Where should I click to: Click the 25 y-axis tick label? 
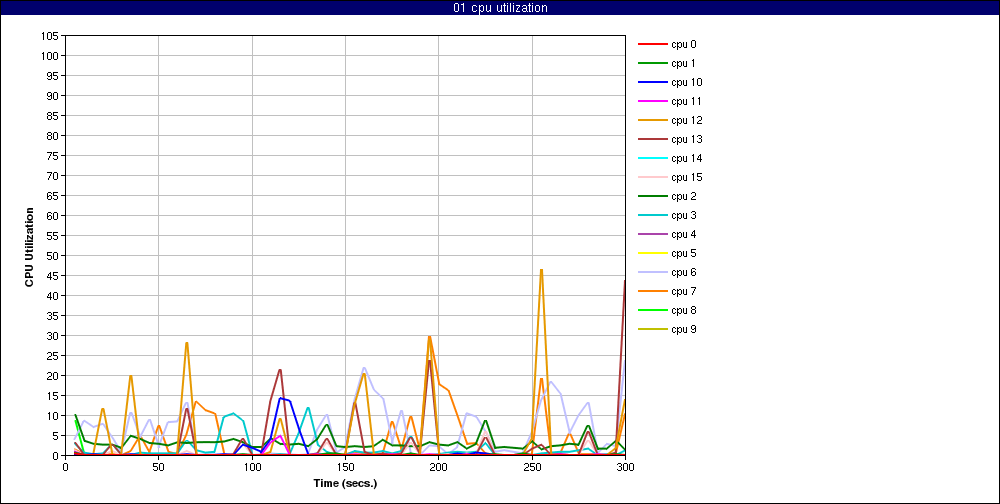pos(52,355)
